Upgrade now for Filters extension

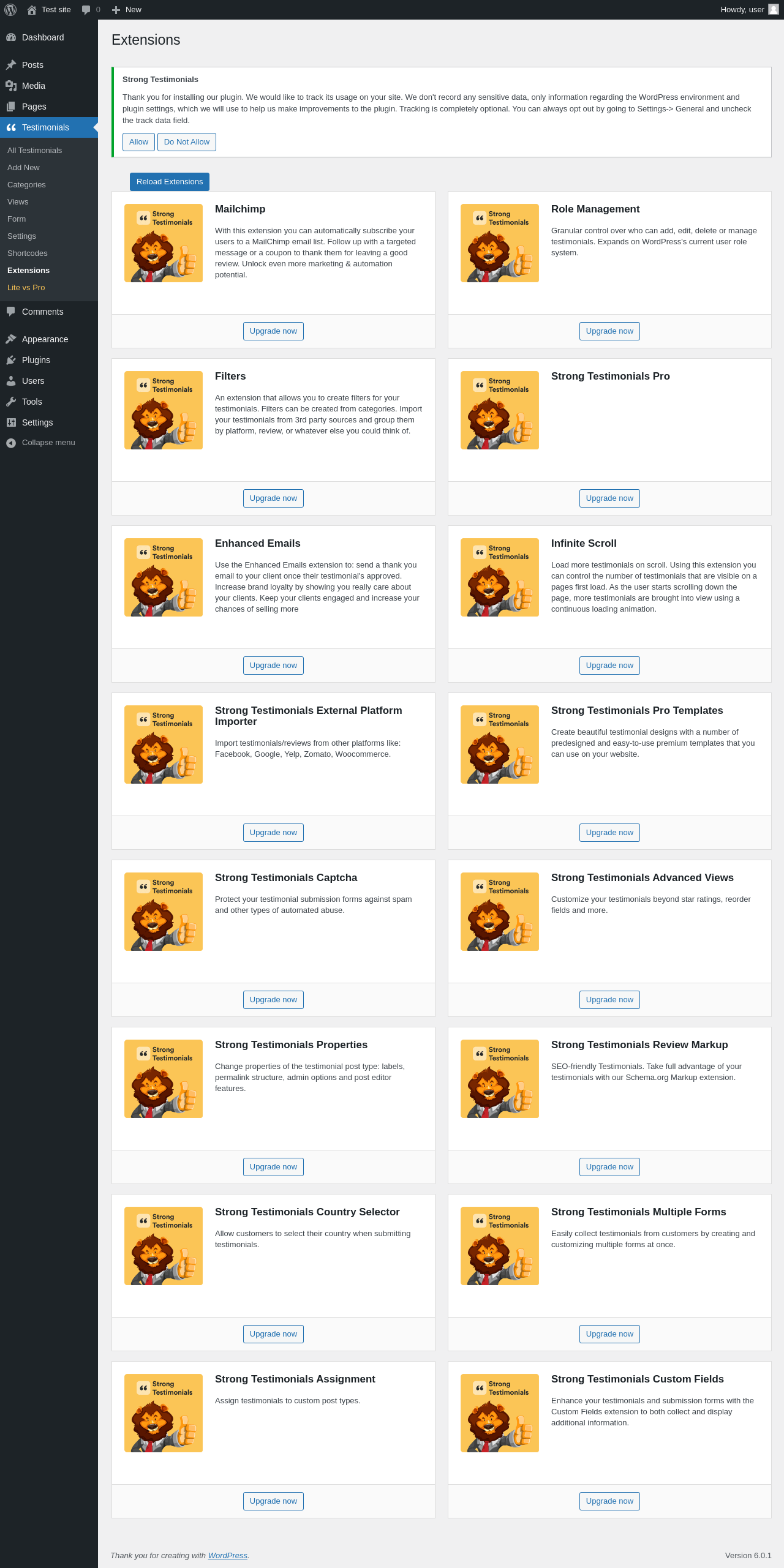[x=273, y=498]
